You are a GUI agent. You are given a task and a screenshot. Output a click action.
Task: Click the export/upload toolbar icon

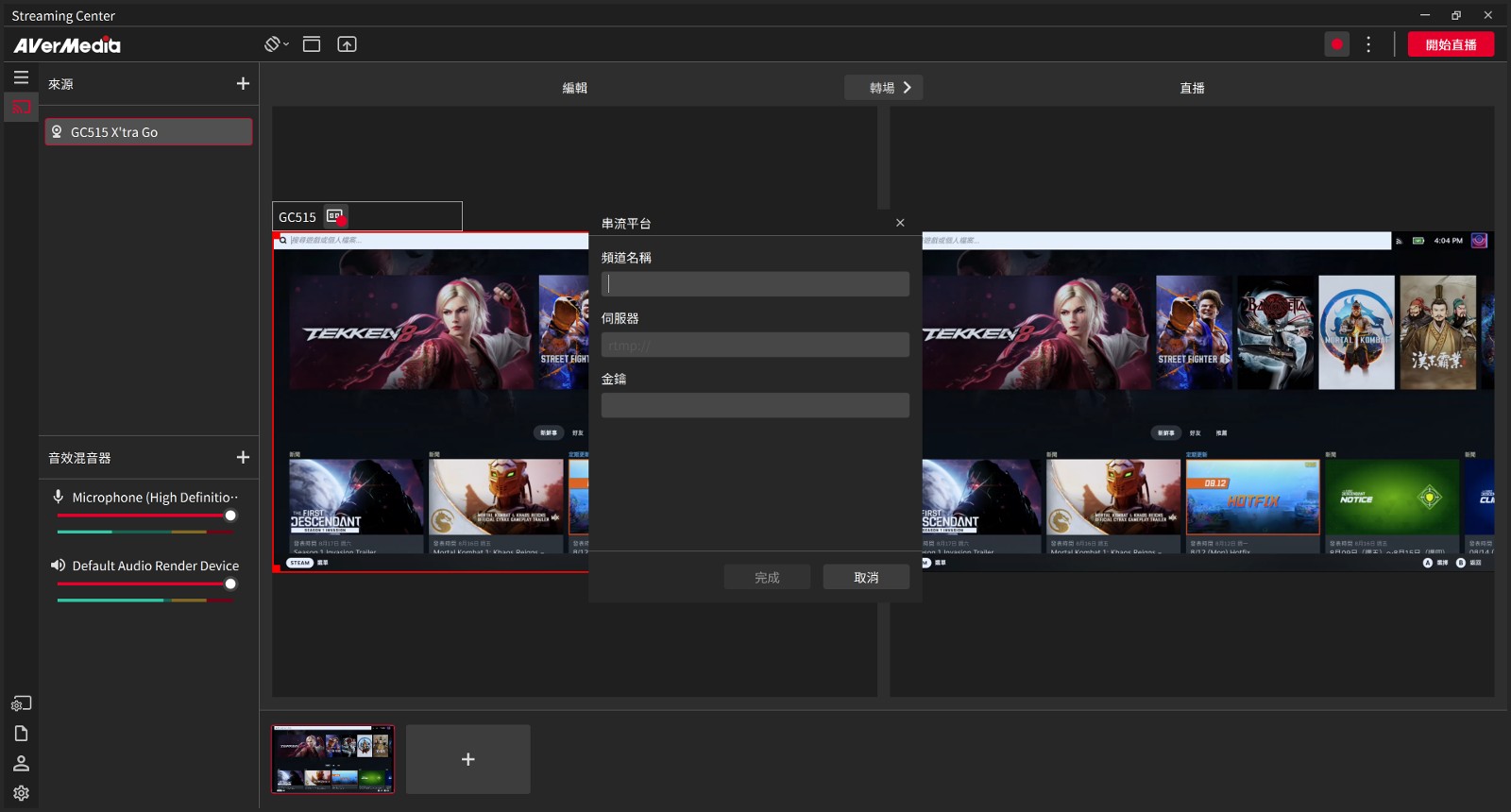348,44
